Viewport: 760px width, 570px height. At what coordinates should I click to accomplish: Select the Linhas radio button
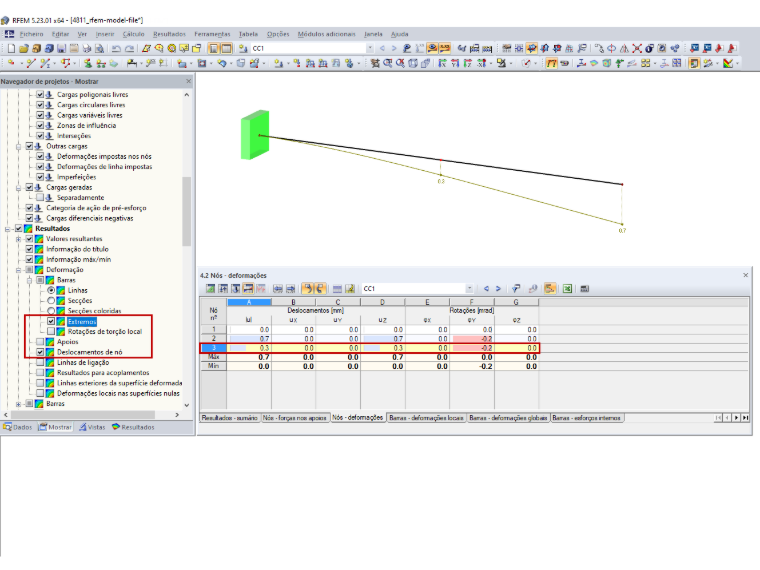coord(51,290)
